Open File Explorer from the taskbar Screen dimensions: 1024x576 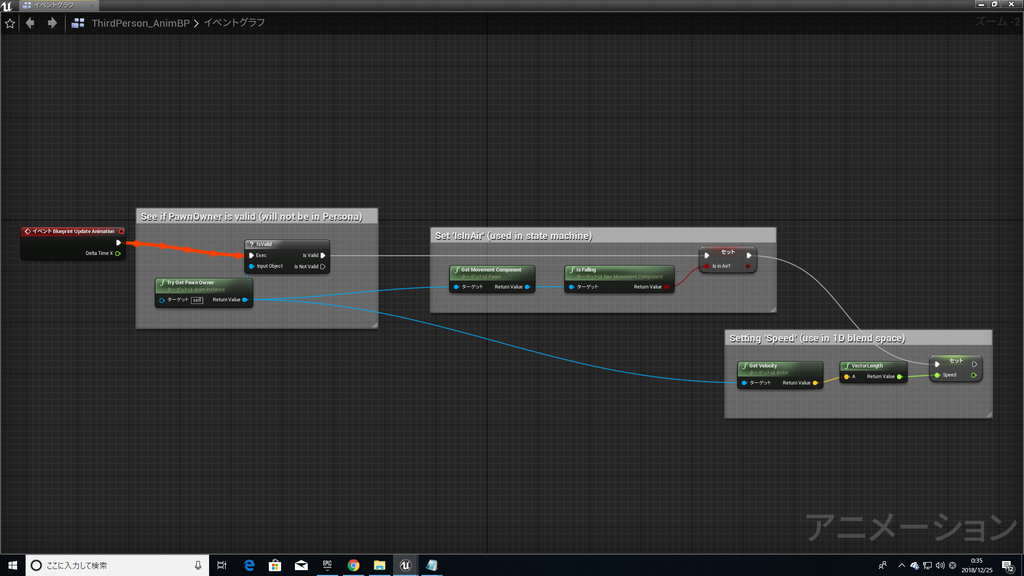(379, 566)
